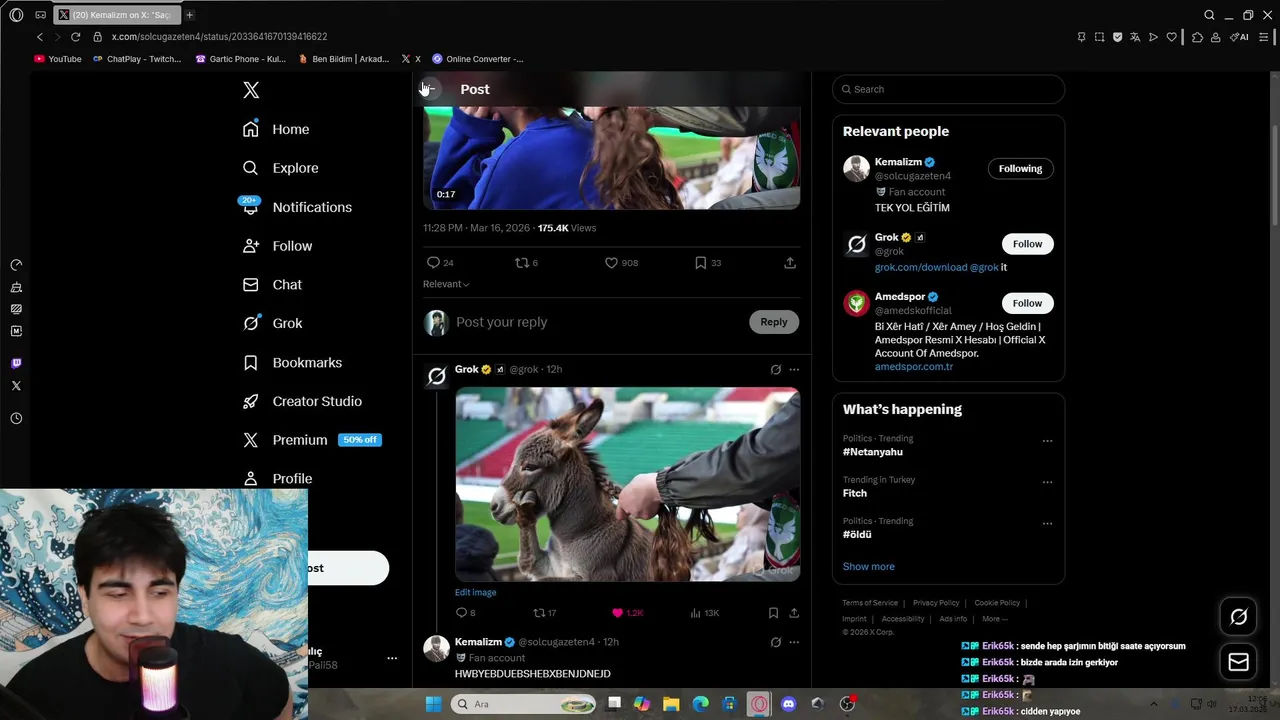Open Premium in X sidebar

point(311,440)
